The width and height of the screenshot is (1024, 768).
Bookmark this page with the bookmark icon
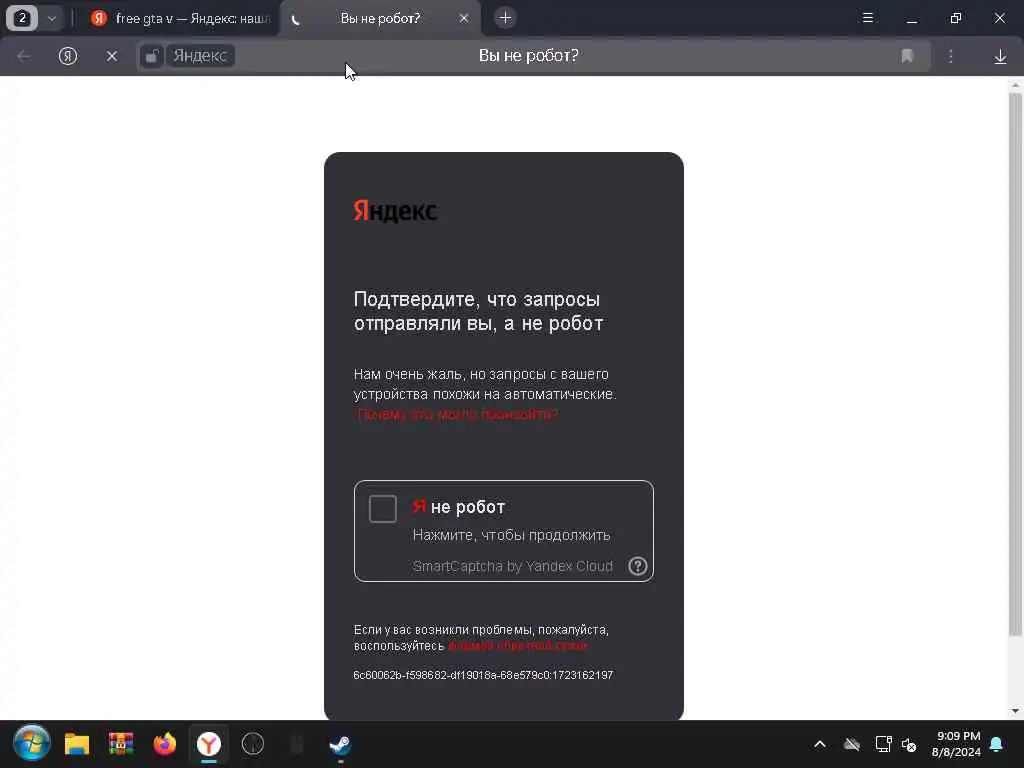tap(907, 56)
